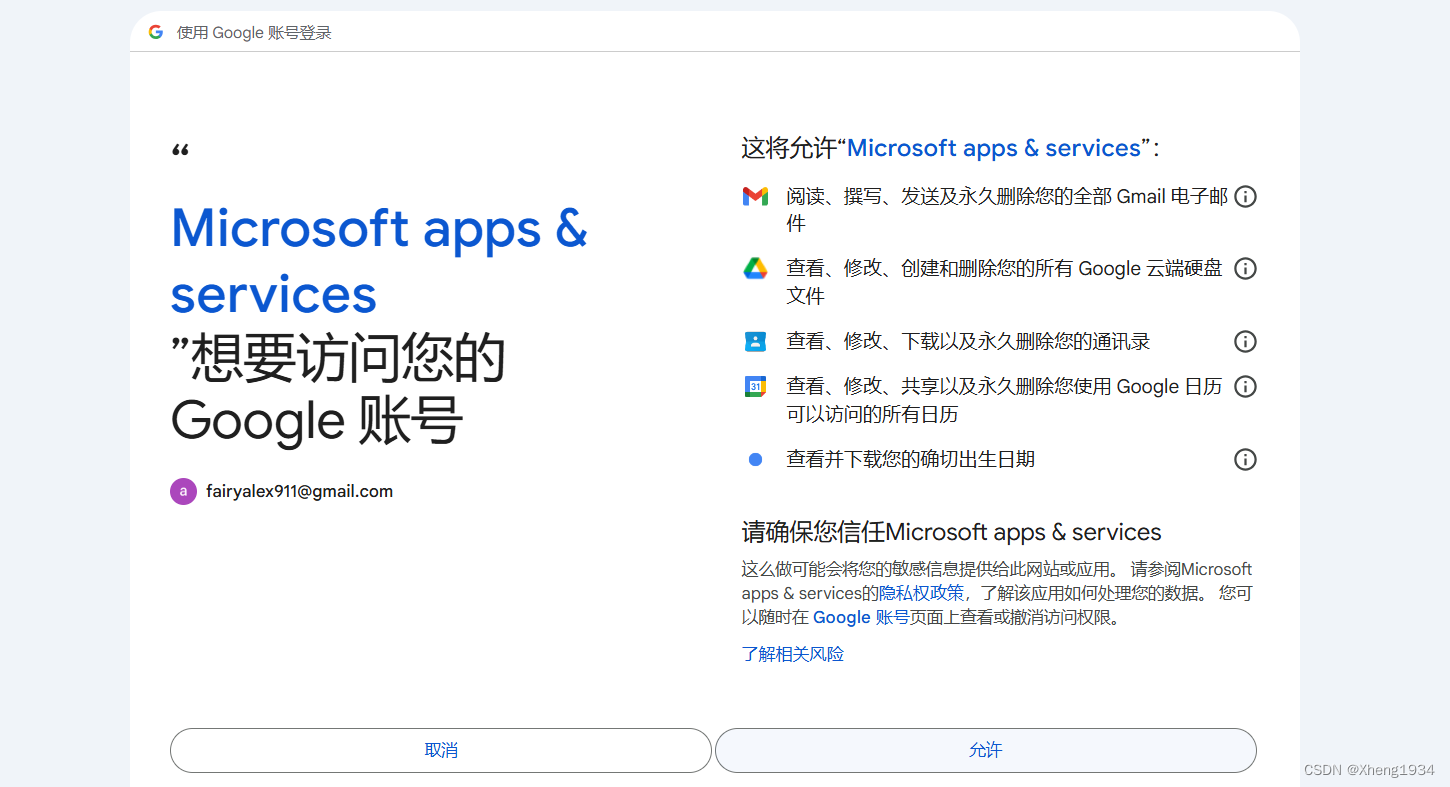Click the calendar permission text mentioning Google 日历
This screenshot has width=1450, height=787.
coord(1004,400)
